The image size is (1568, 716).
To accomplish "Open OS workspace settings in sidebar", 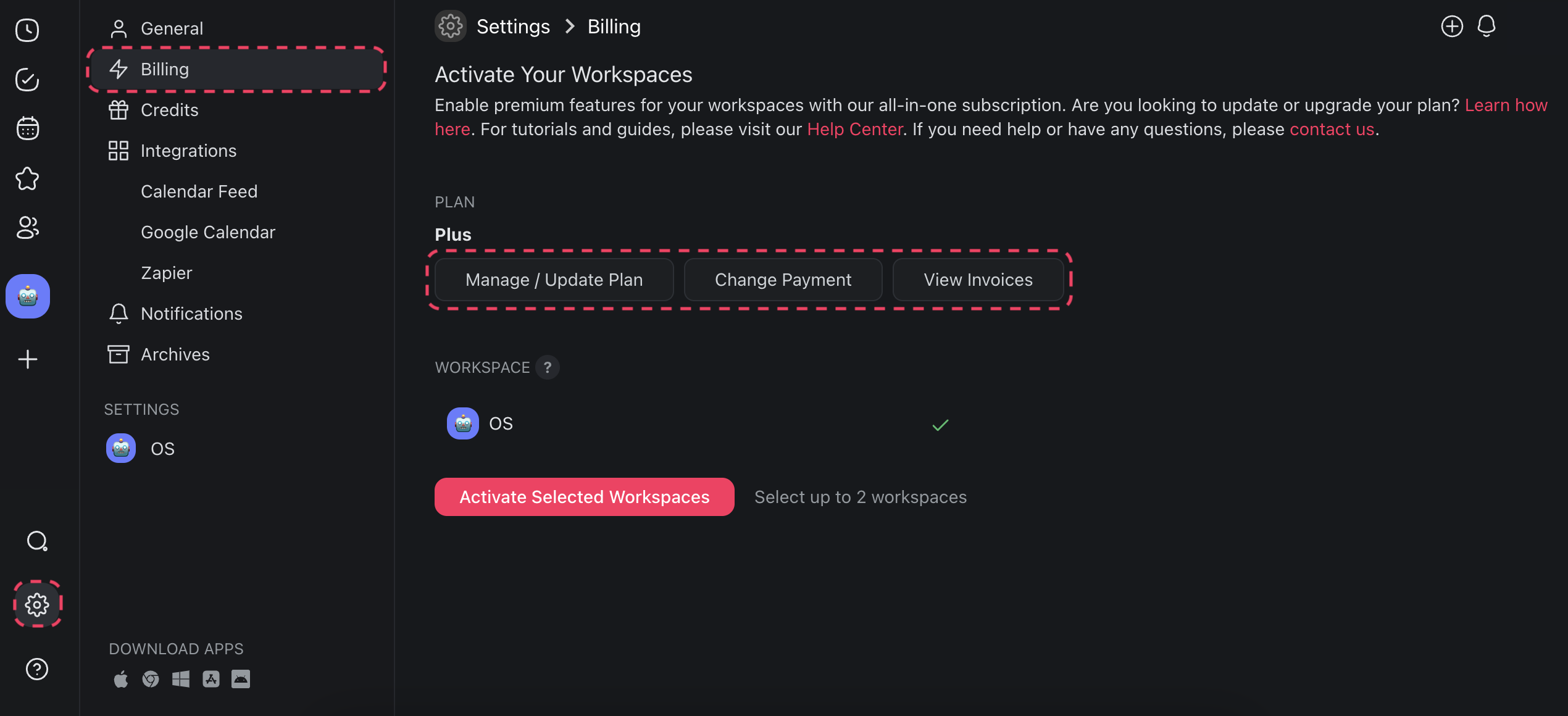I will [x=162, y=449].
